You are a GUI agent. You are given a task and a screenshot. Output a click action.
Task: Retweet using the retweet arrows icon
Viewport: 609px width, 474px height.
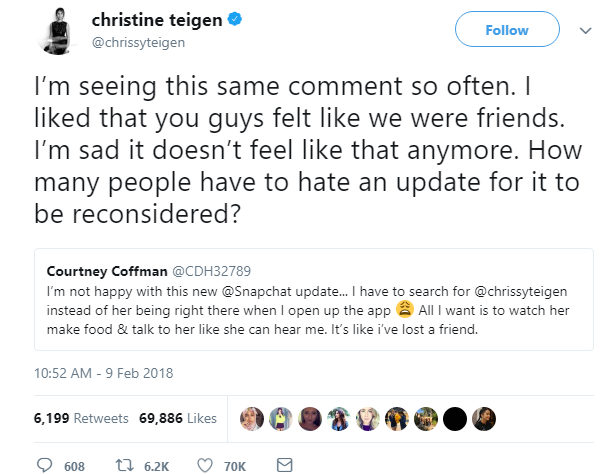tap(128, 465)
